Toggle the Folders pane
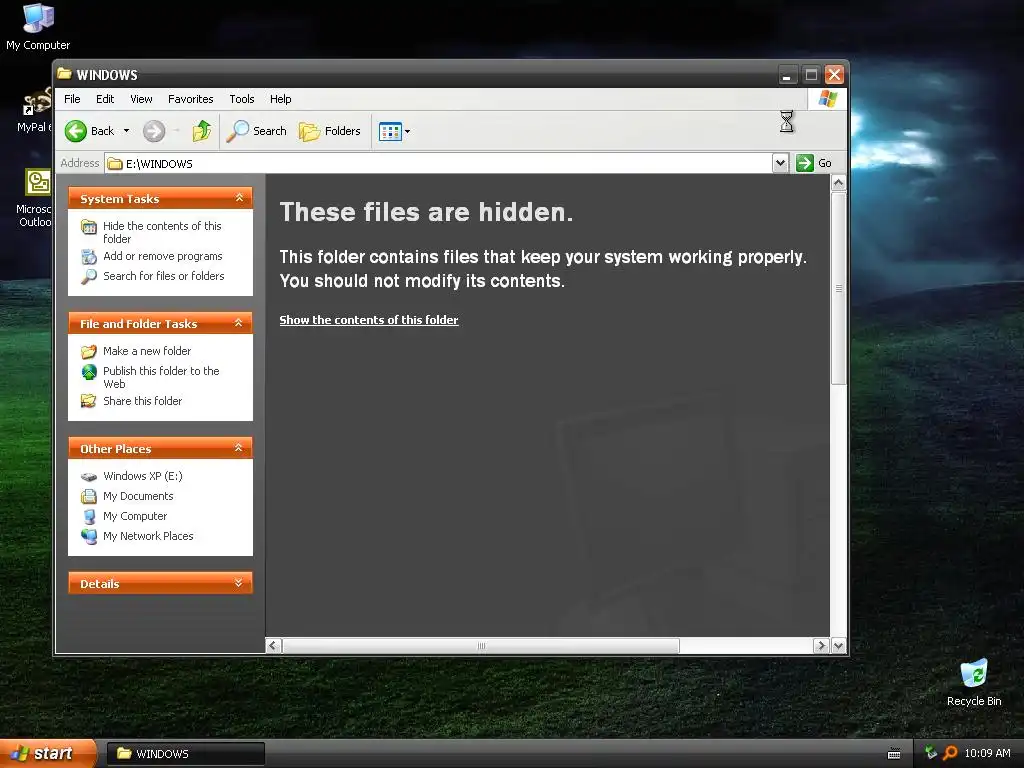This screenshot has height=768, width=1024. (x=330, y=131)
